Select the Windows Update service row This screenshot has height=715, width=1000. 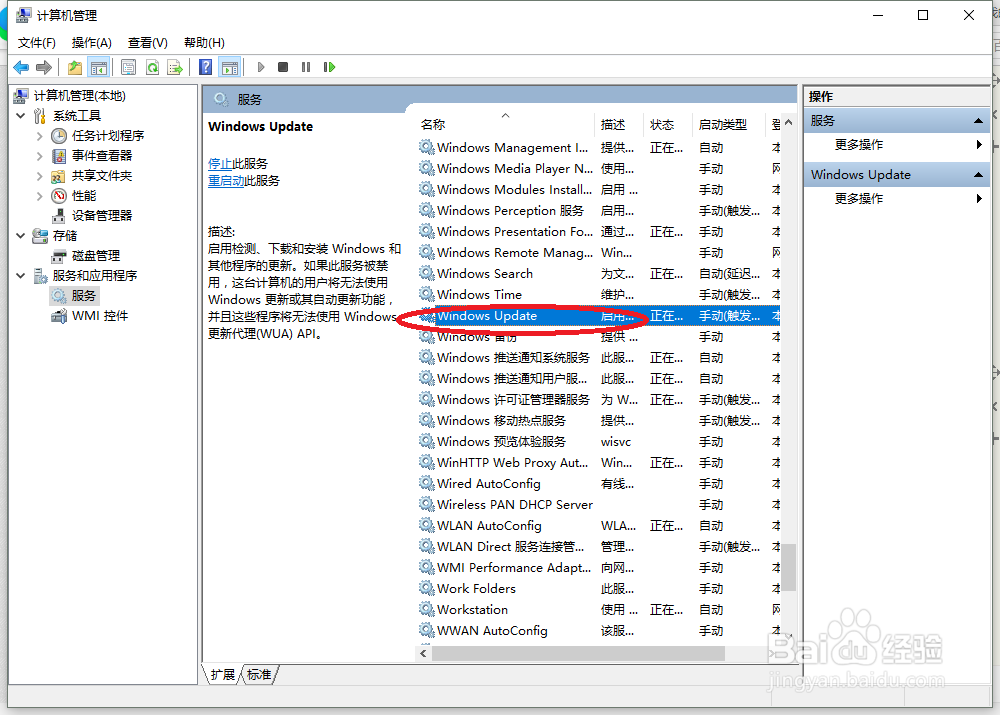coord(598,316)
